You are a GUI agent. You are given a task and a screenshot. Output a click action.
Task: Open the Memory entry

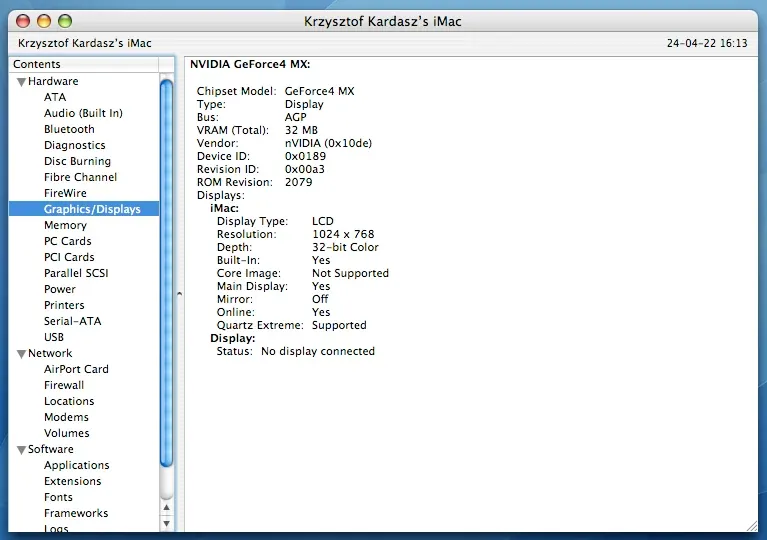tap(65, 225)
